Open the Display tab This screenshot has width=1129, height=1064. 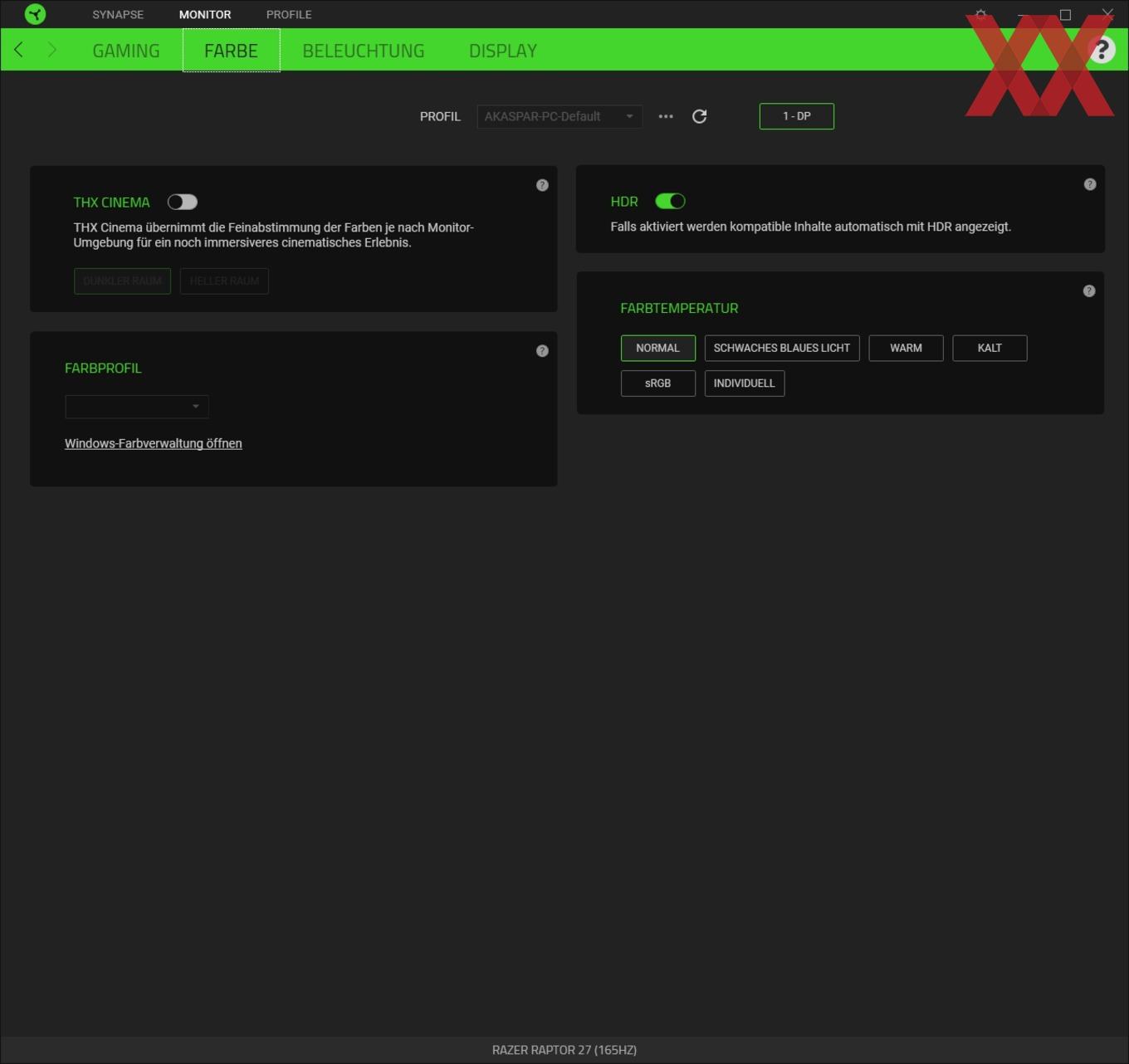point(503,51)
